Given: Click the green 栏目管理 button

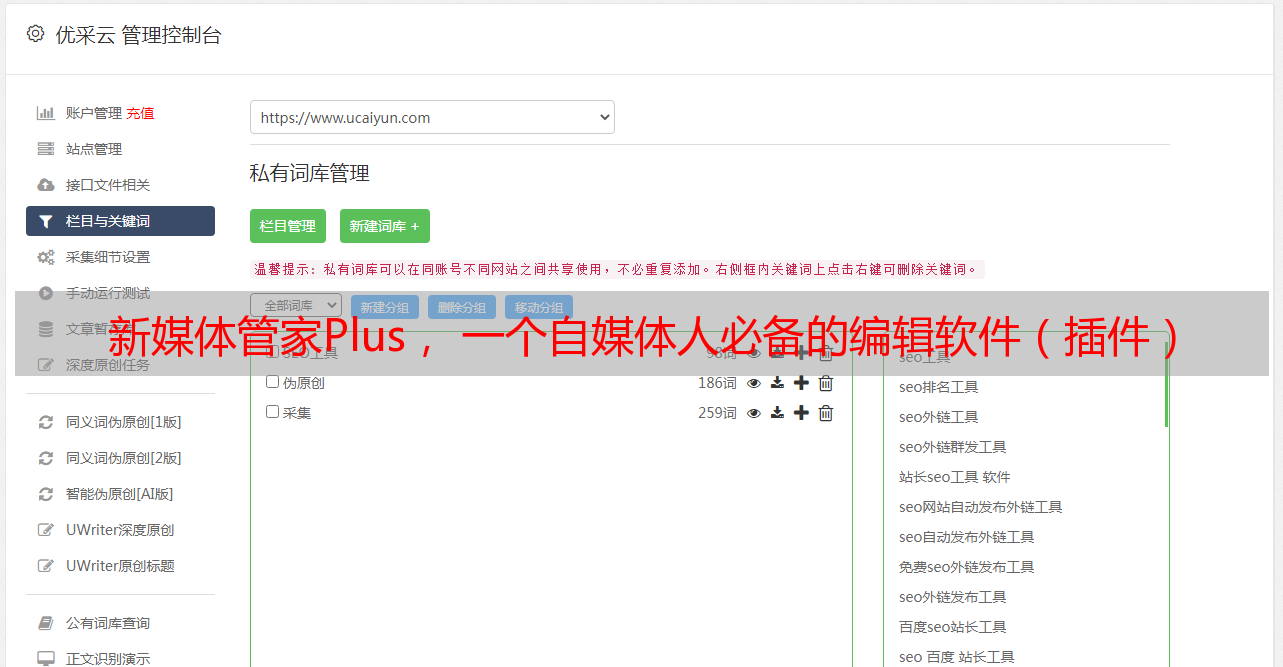Looking at the screenshot, I should pyautogui.click(x=288, y=226).
